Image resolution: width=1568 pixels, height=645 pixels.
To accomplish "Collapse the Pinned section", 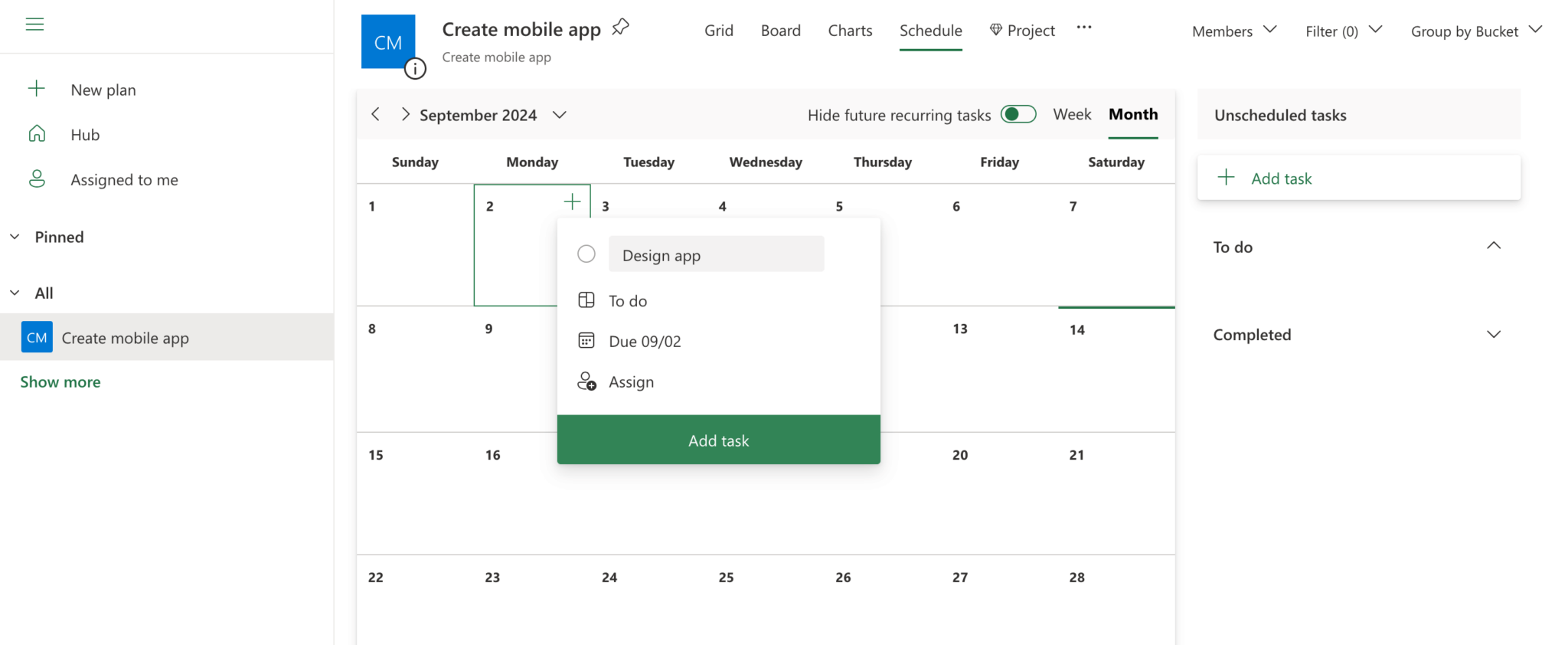I will pyautogui.click(x=15, y=237).
